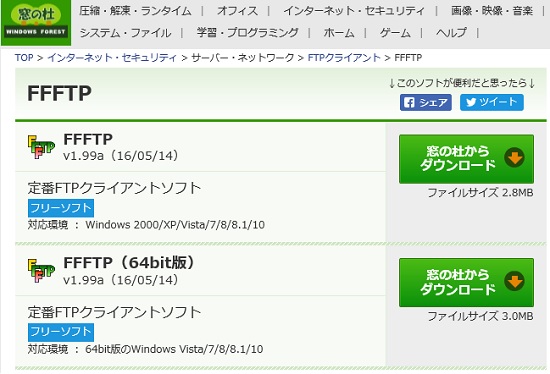Image resolution: width=550 pixels, height=374 pixels.
Task: Click the FFFTP 32bit app icon
Action: (x=41, y=147)
